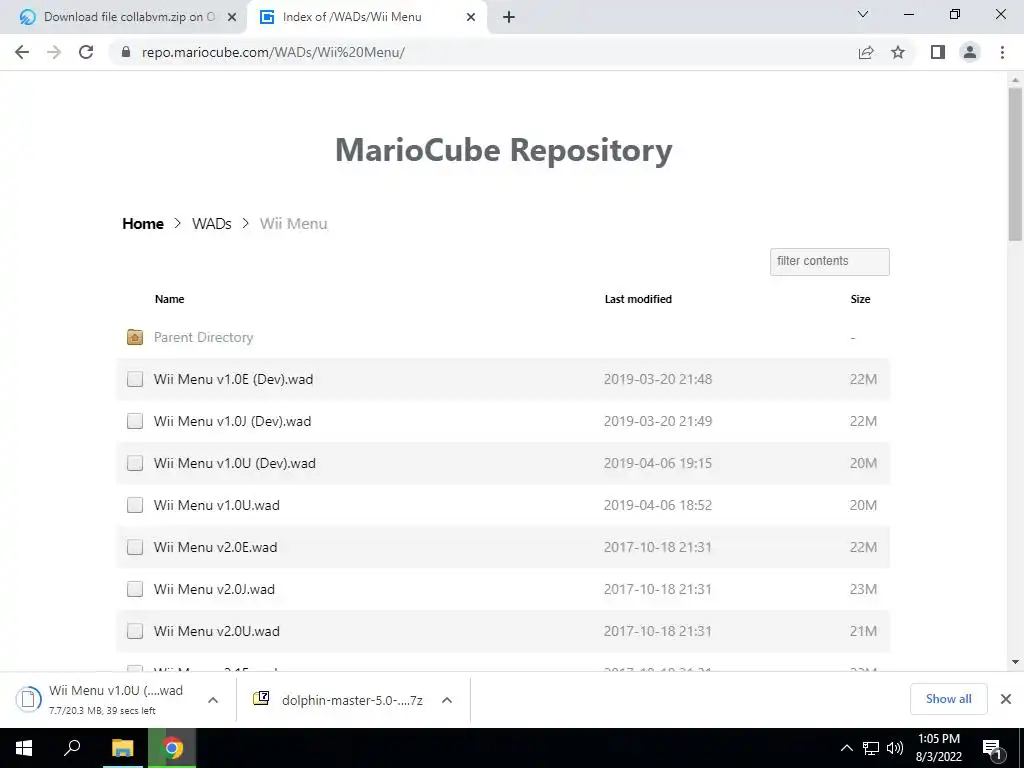The image size is (1024, 768).
Task: Download Wii Menu v1.0U (Dev).wad file link
Action: tap(234, 463)
